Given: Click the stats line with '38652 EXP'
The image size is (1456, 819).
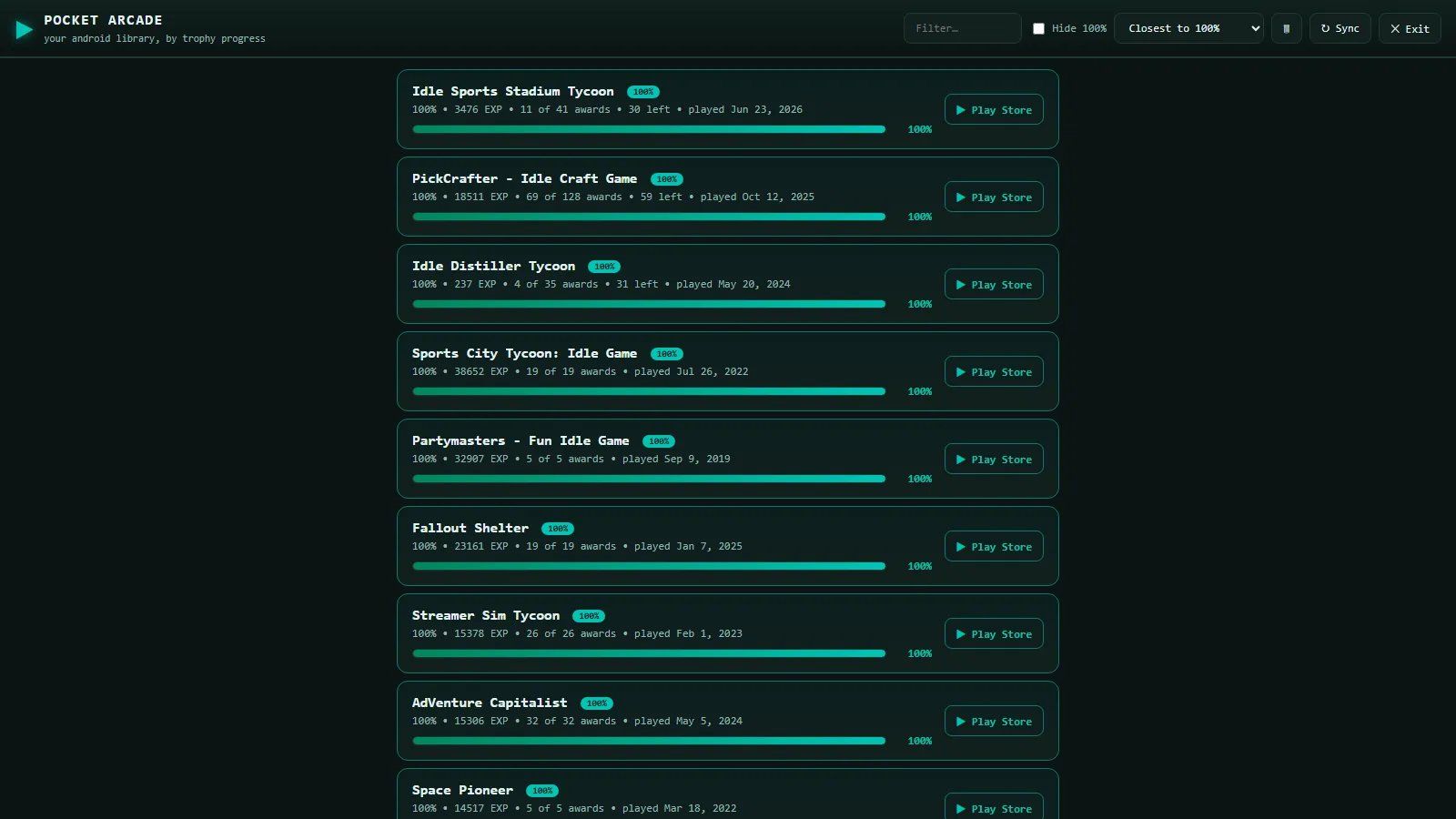Looking at the screenshot, I should [581, 371].
